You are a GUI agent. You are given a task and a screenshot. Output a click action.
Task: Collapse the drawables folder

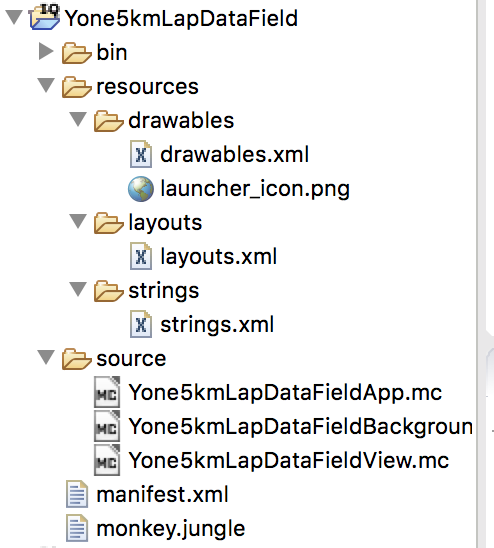[x=78, y=119]
